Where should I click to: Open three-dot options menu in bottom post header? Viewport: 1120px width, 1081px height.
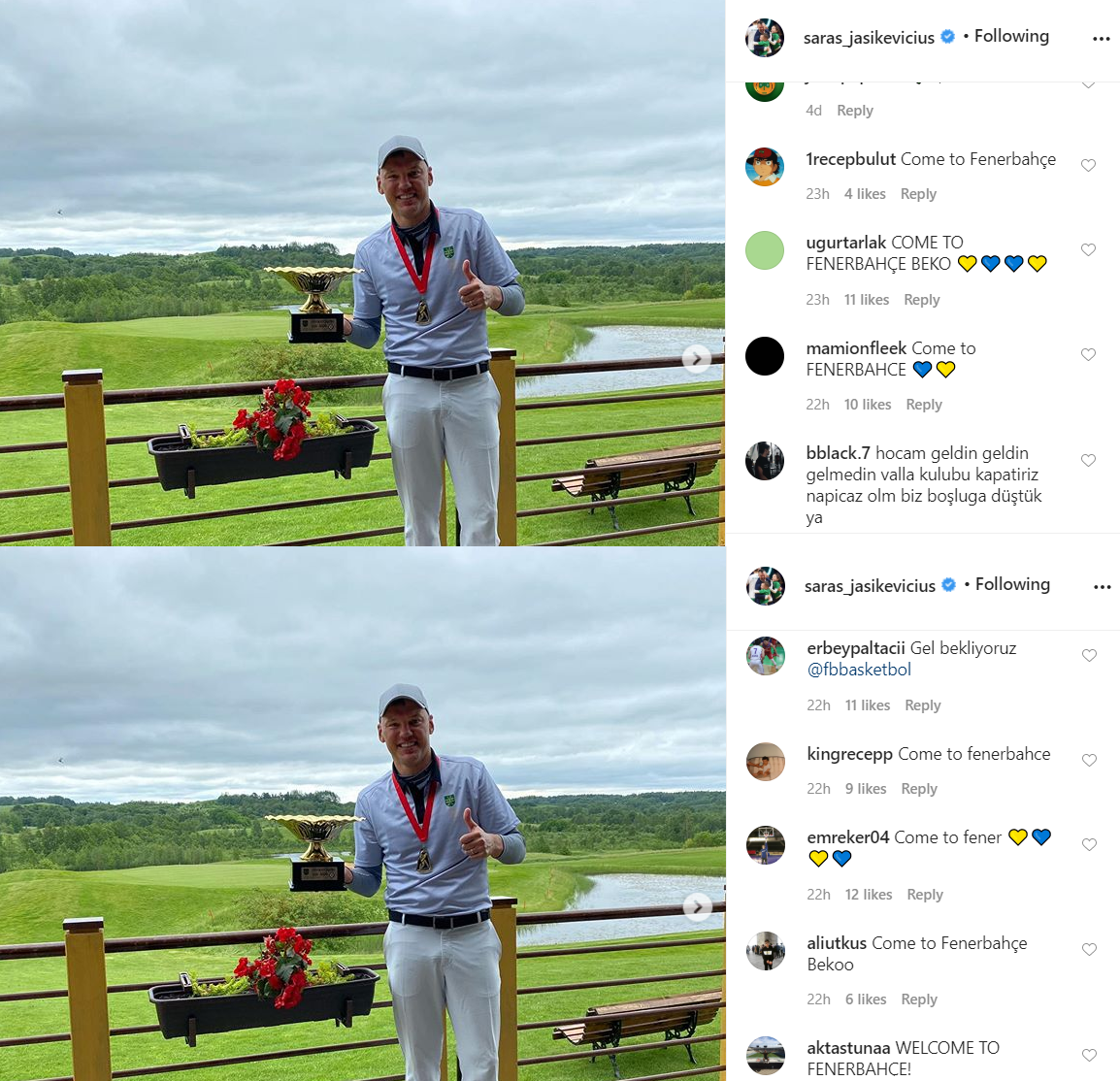(x=1103, y=587)
